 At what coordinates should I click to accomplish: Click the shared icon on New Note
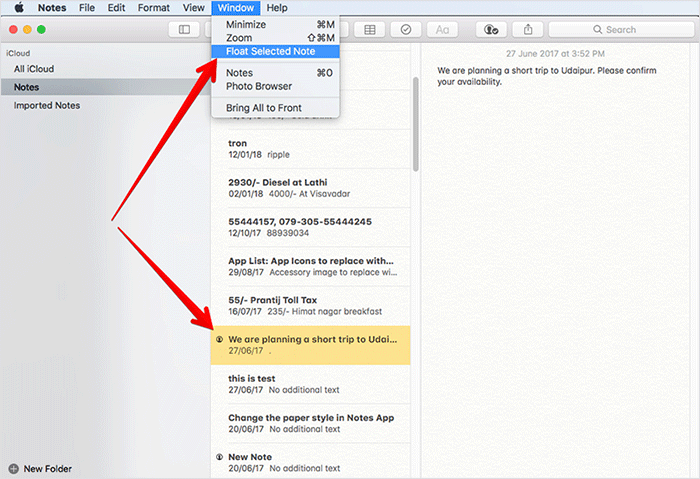tap(219, 457)
